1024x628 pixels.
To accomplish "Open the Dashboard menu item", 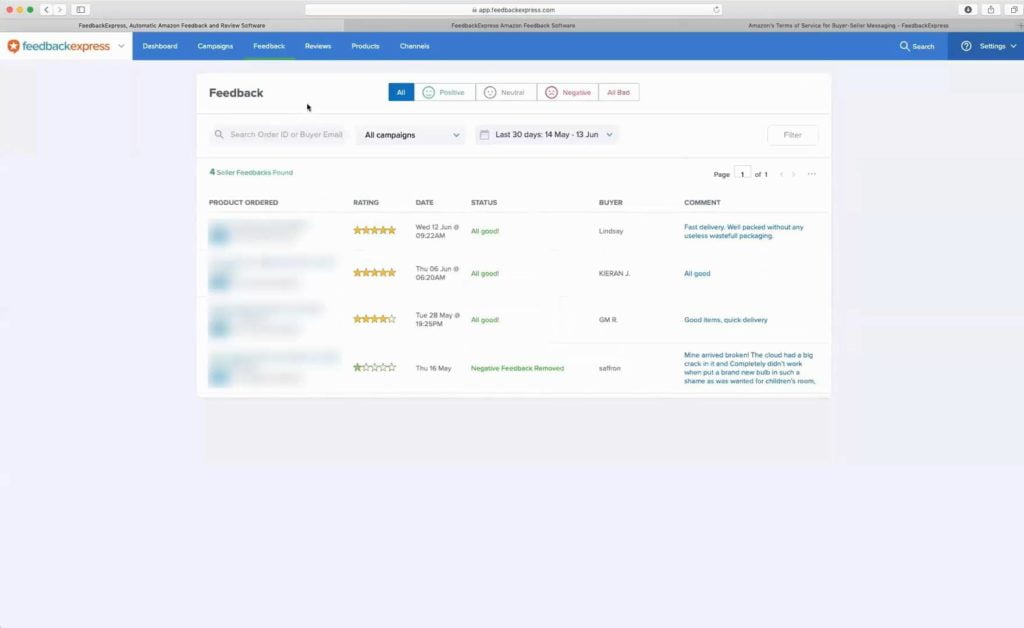I will (x=160, y=46).
